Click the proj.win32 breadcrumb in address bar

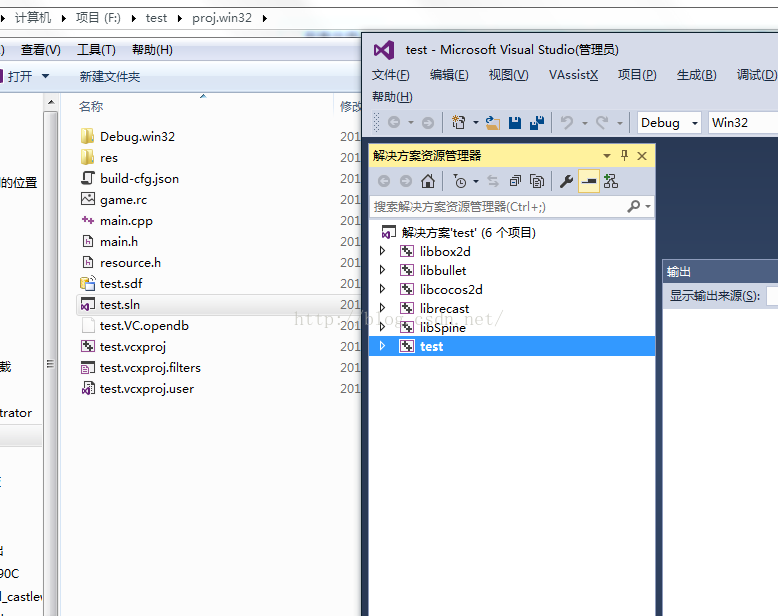(222, 18)
